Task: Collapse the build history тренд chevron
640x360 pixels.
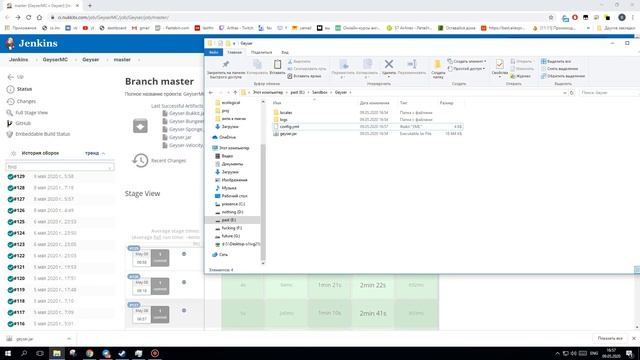Action: (103, 153)
